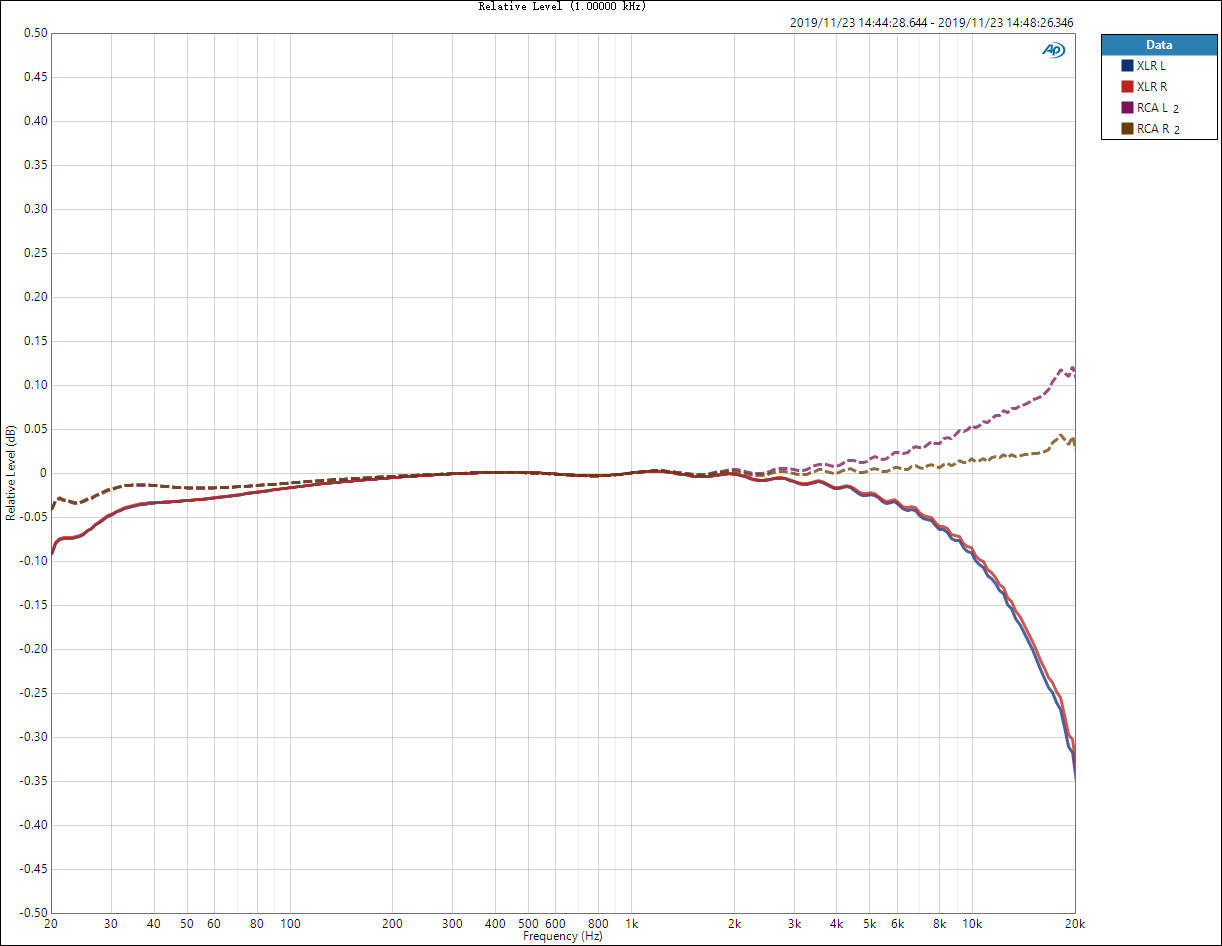Click the Relative Level (1.00000 kHz) graph title
The image size is (1222, 946).
point(562,6)
